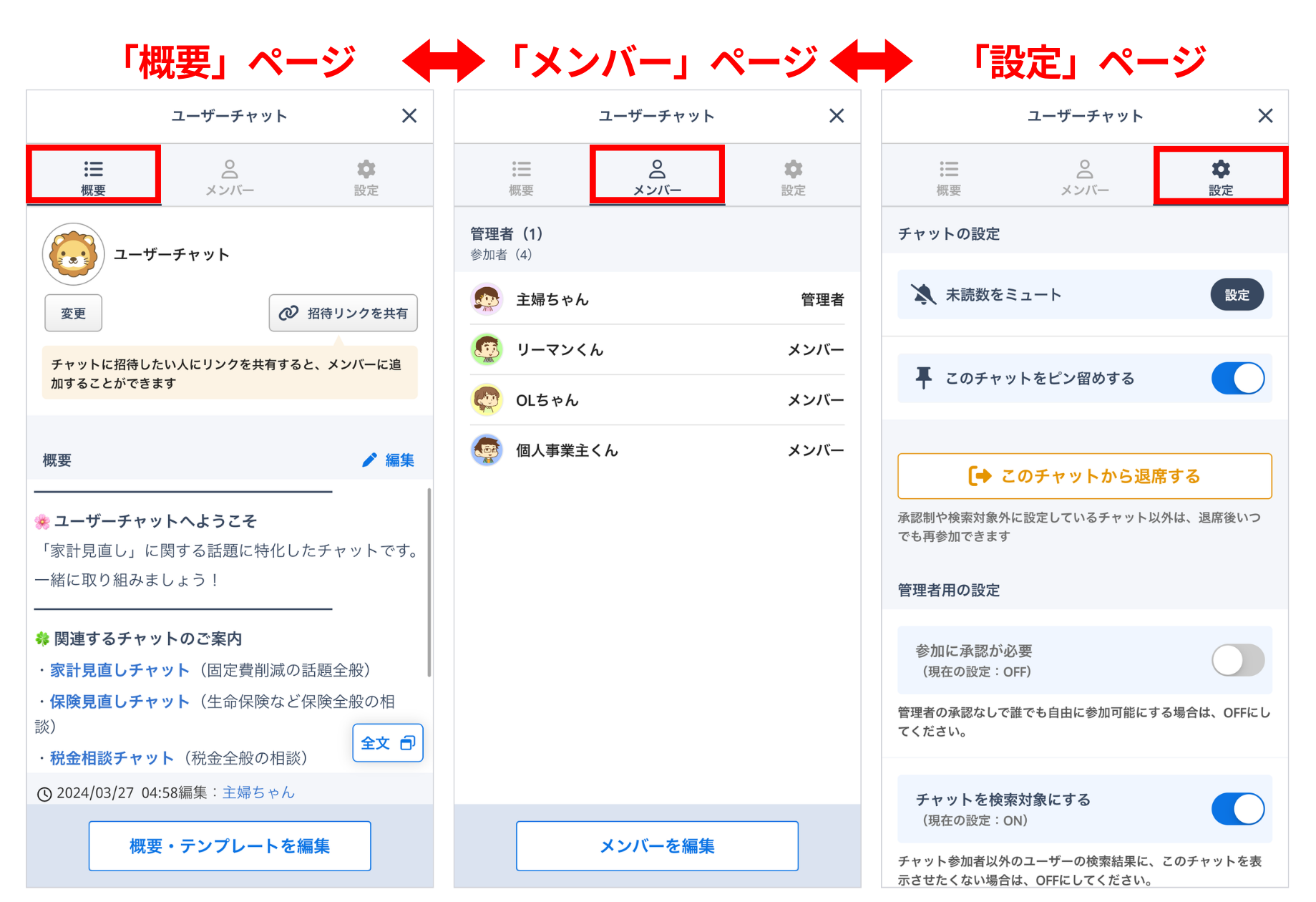The height and width of the screenshot is (902, 1316).
Task: Click the pencil edit icon beside 概要
Action: pyautogui.click(x=369, y=460)
